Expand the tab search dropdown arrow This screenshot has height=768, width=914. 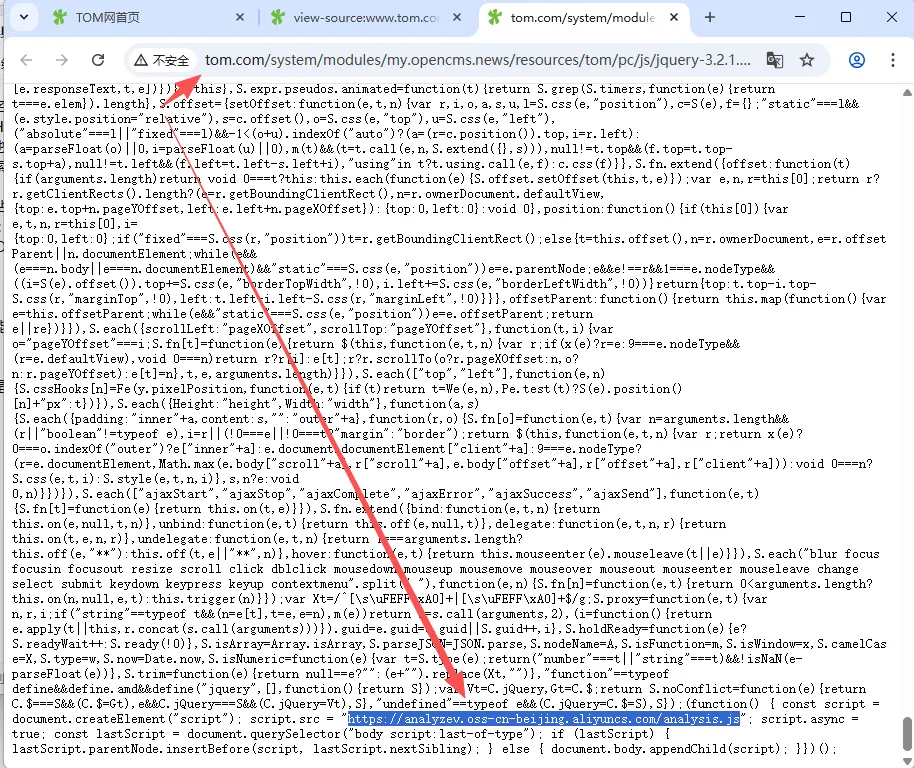tap(23, 17)
